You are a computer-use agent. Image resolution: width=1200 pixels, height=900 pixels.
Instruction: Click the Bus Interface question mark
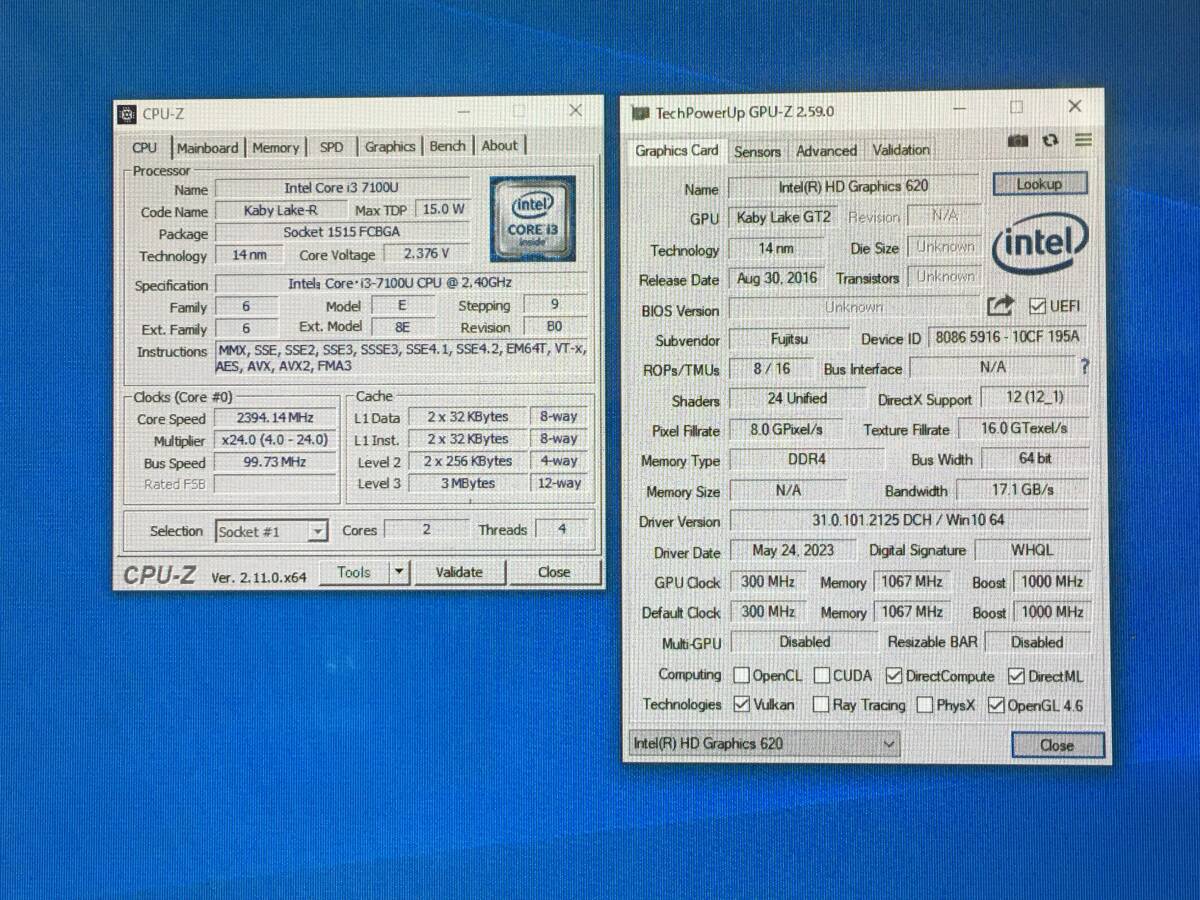(1085, 368)
